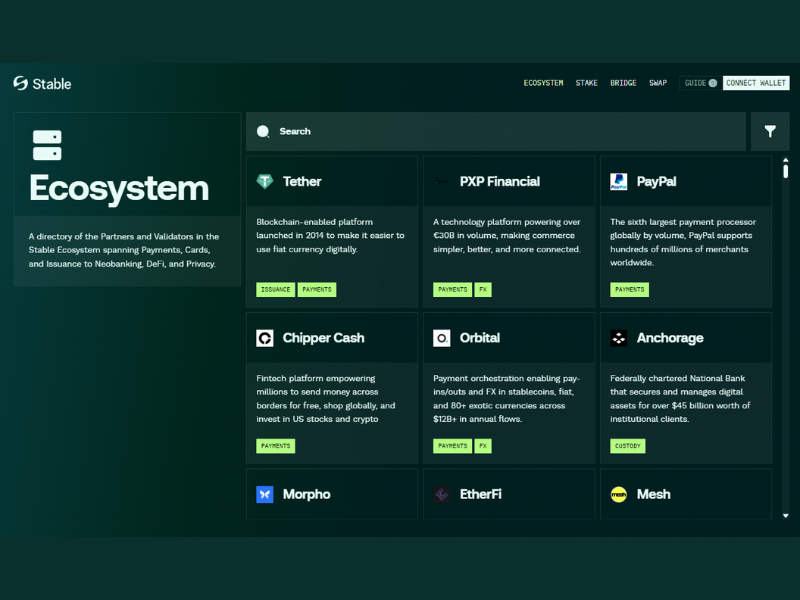Screen dimensions: 800x600
Task: Open the Chipper Cash card title
Action: pyautogui.click(x=323, y=338)
